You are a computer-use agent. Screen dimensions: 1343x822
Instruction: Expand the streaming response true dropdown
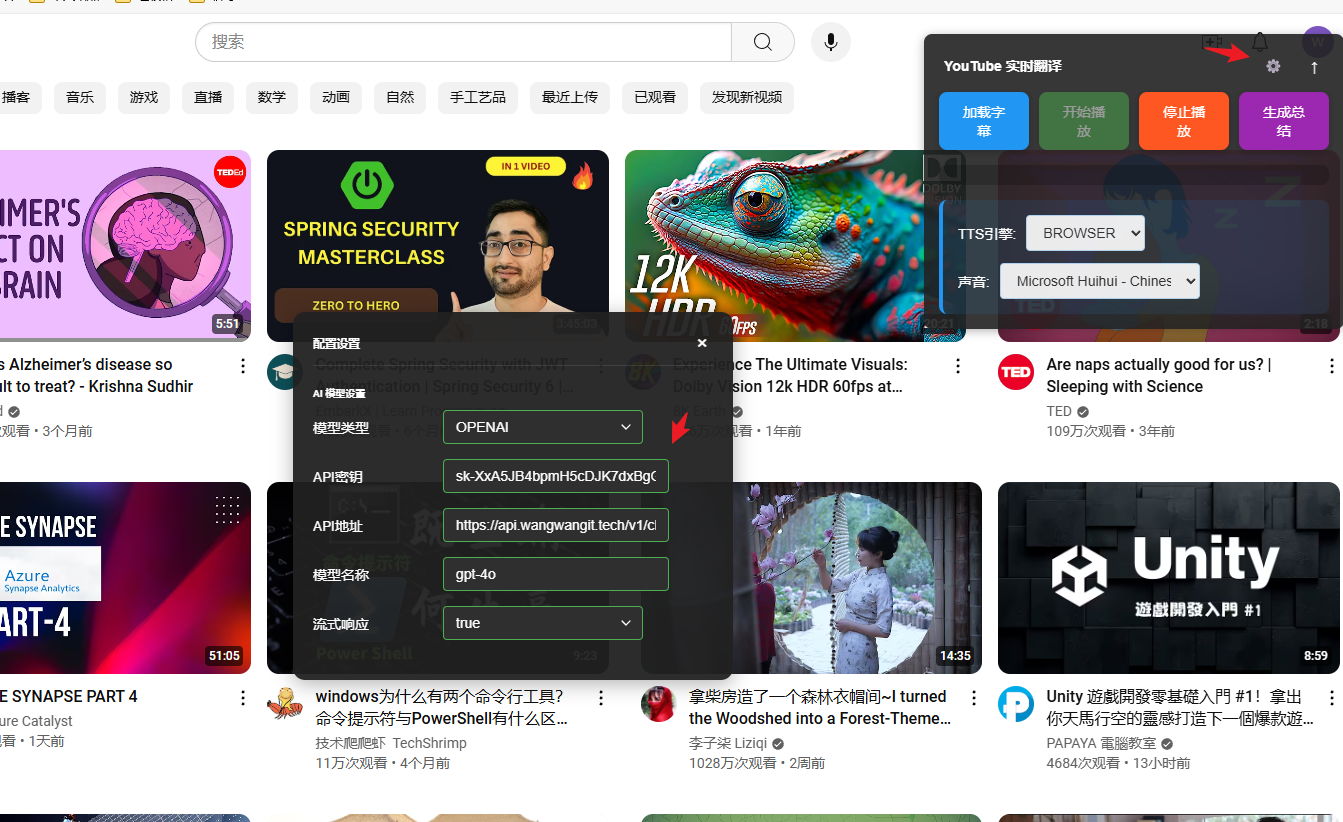pyautogui.click(x=542, y=623)
